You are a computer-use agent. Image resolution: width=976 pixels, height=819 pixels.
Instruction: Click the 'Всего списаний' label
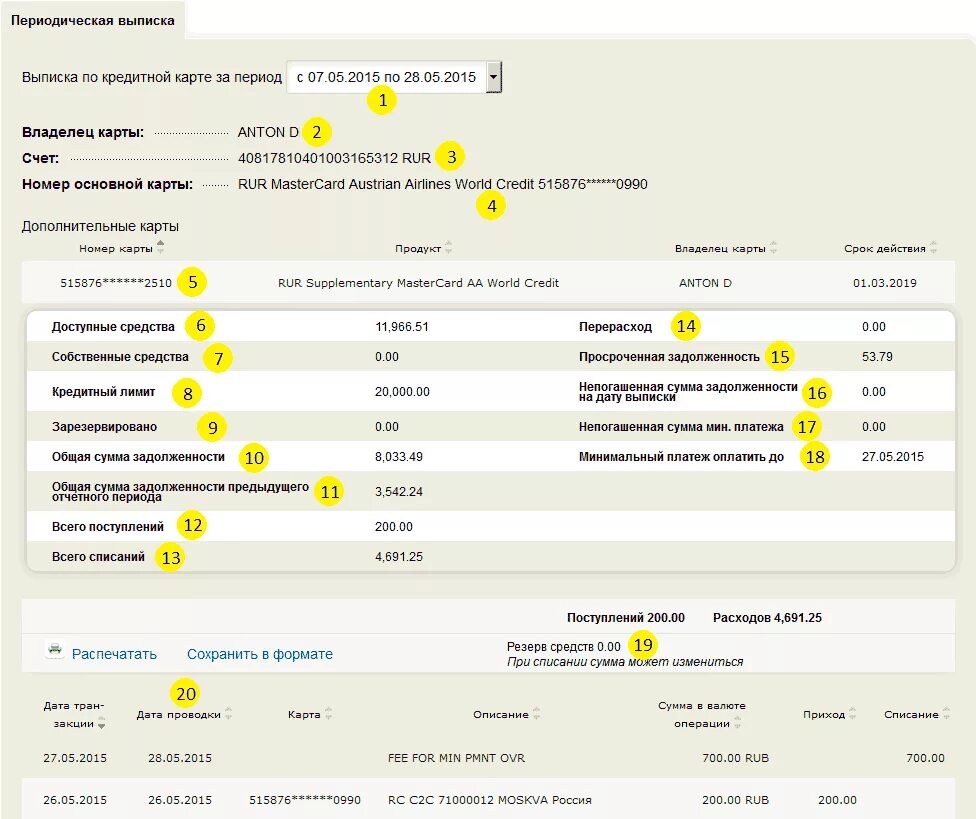coord(98,556)
